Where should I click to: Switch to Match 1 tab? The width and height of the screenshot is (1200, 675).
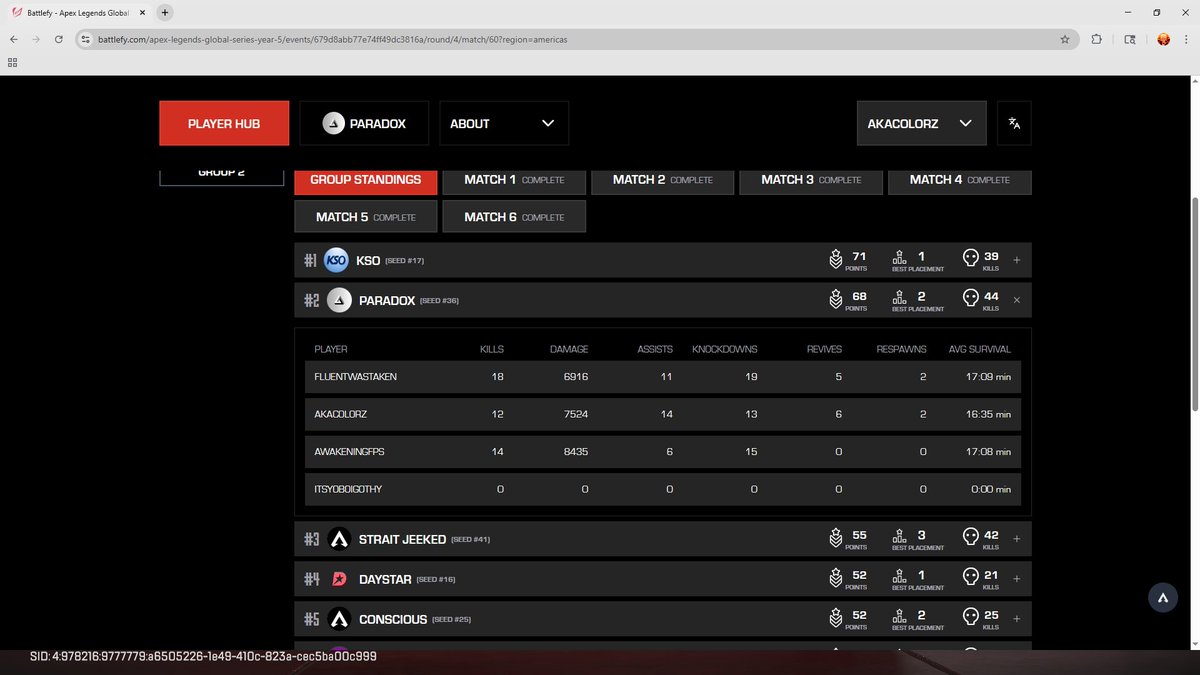coord(514,180)
